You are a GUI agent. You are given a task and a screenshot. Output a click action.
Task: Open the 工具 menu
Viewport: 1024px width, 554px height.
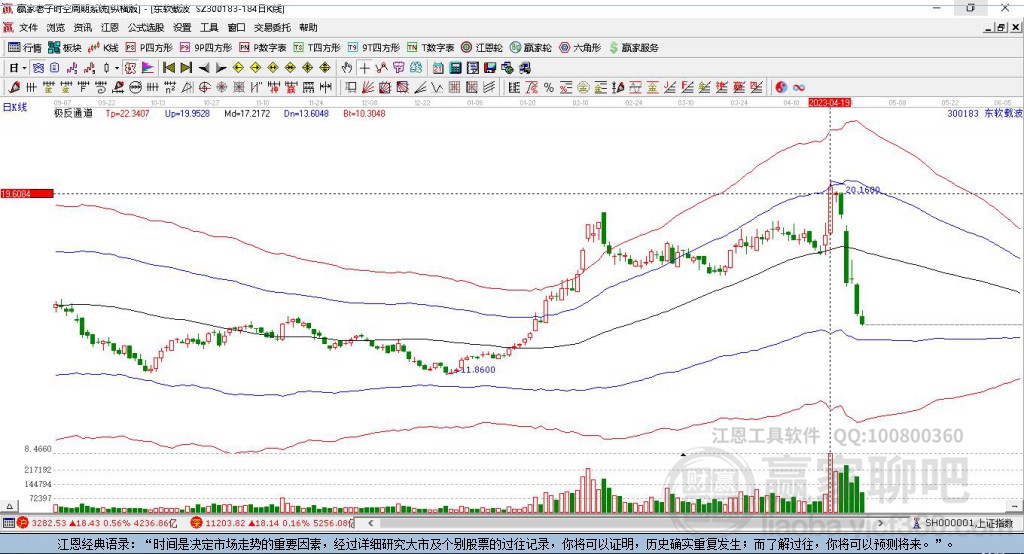(209, 27)
